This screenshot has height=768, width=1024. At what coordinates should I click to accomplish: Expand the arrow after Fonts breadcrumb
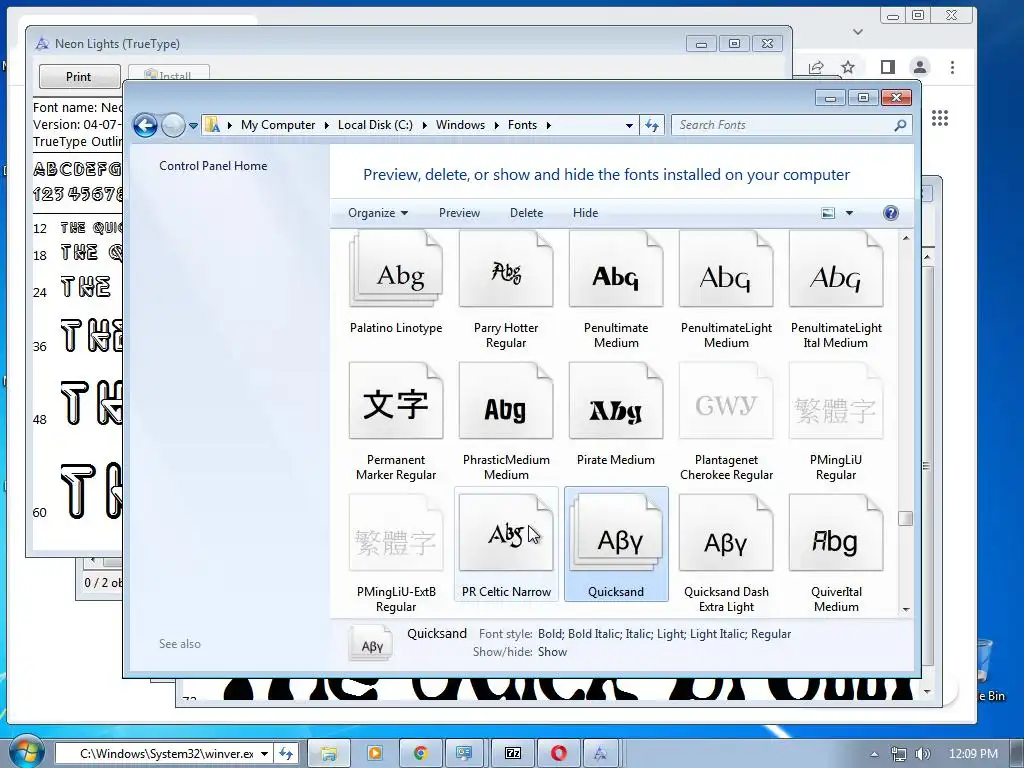point(549,125)
